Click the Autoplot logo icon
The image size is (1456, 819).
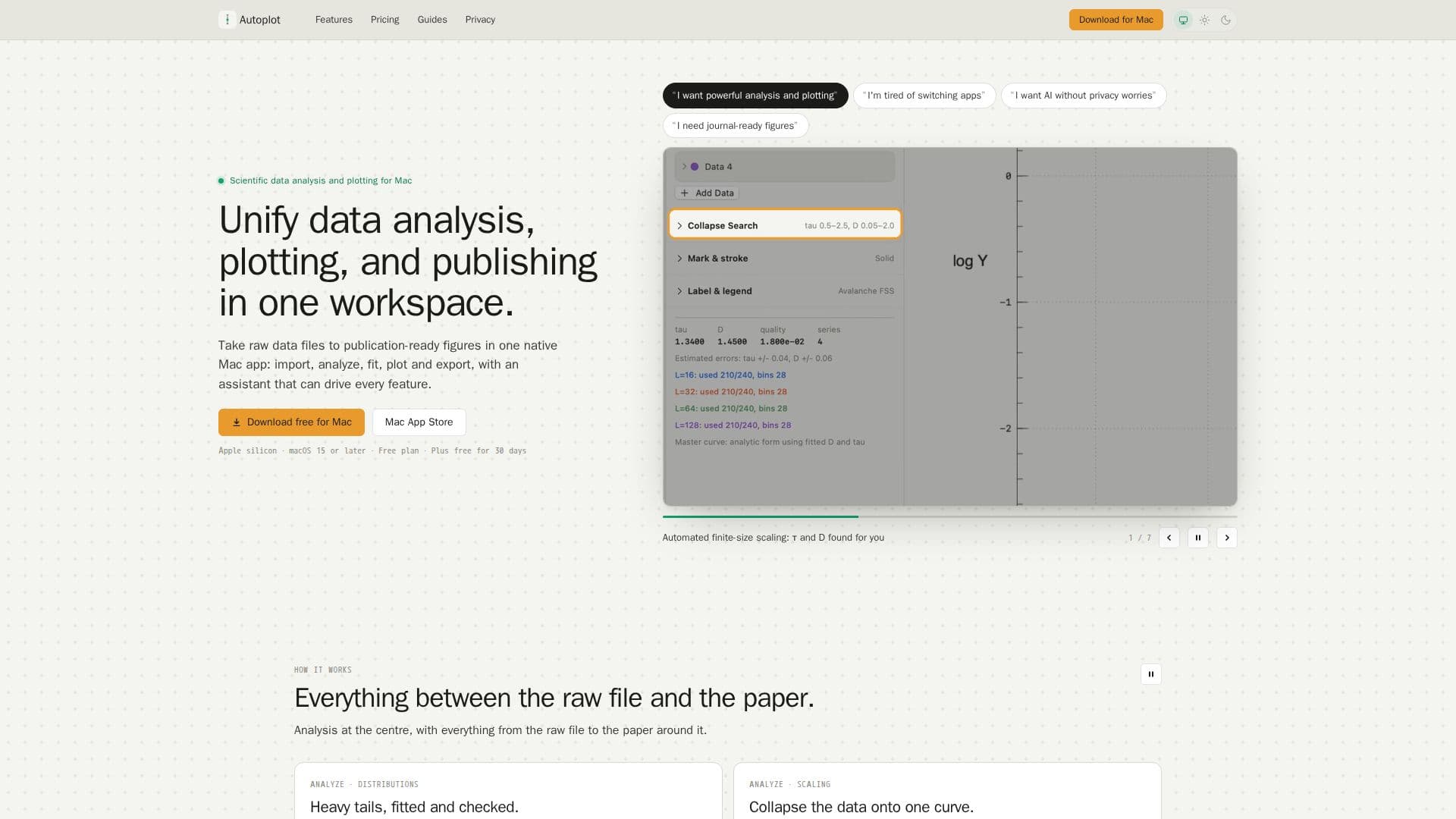227,20
